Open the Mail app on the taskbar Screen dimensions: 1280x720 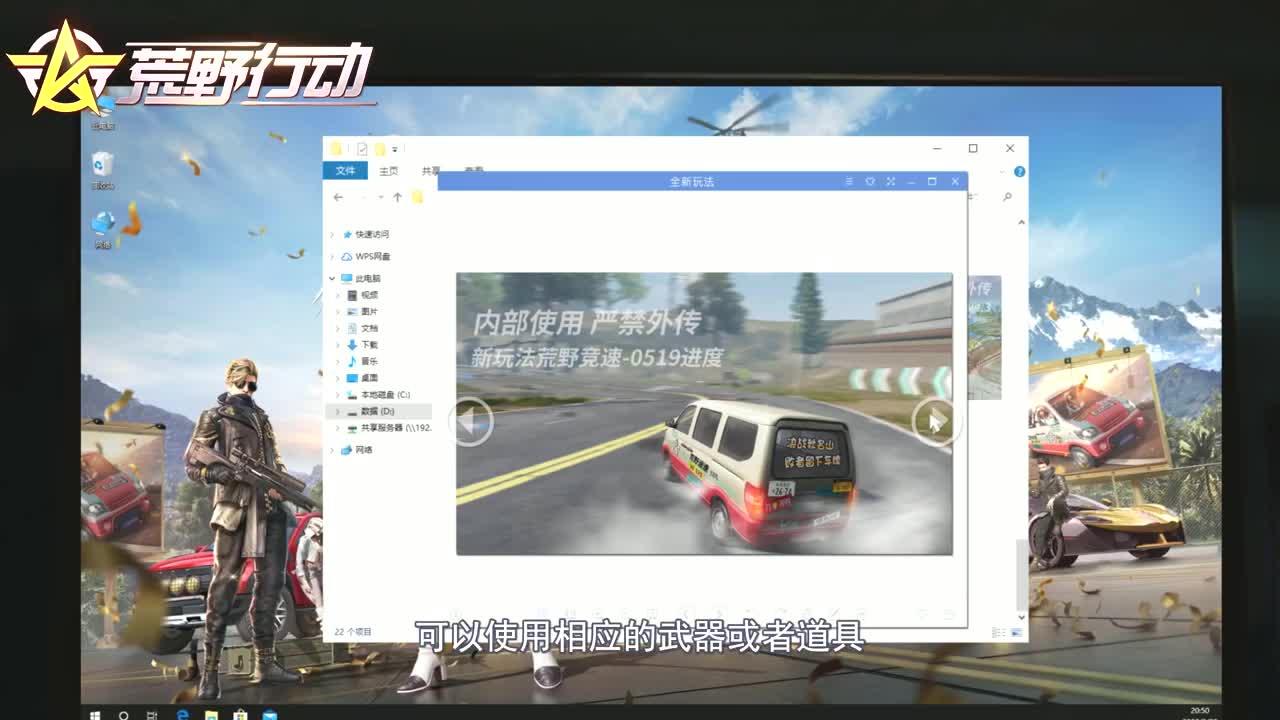[270, 715]
